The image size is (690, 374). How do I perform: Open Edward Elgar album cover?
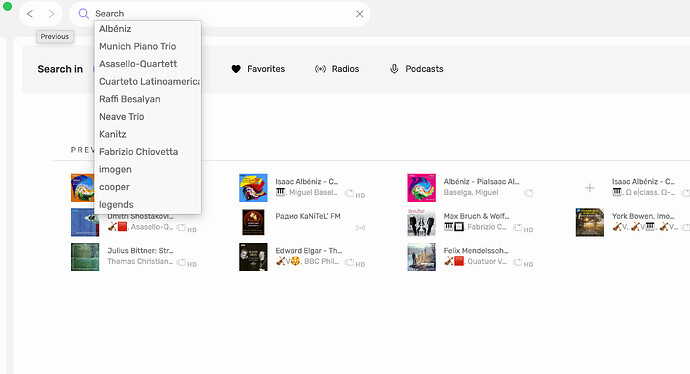point(253,257)
